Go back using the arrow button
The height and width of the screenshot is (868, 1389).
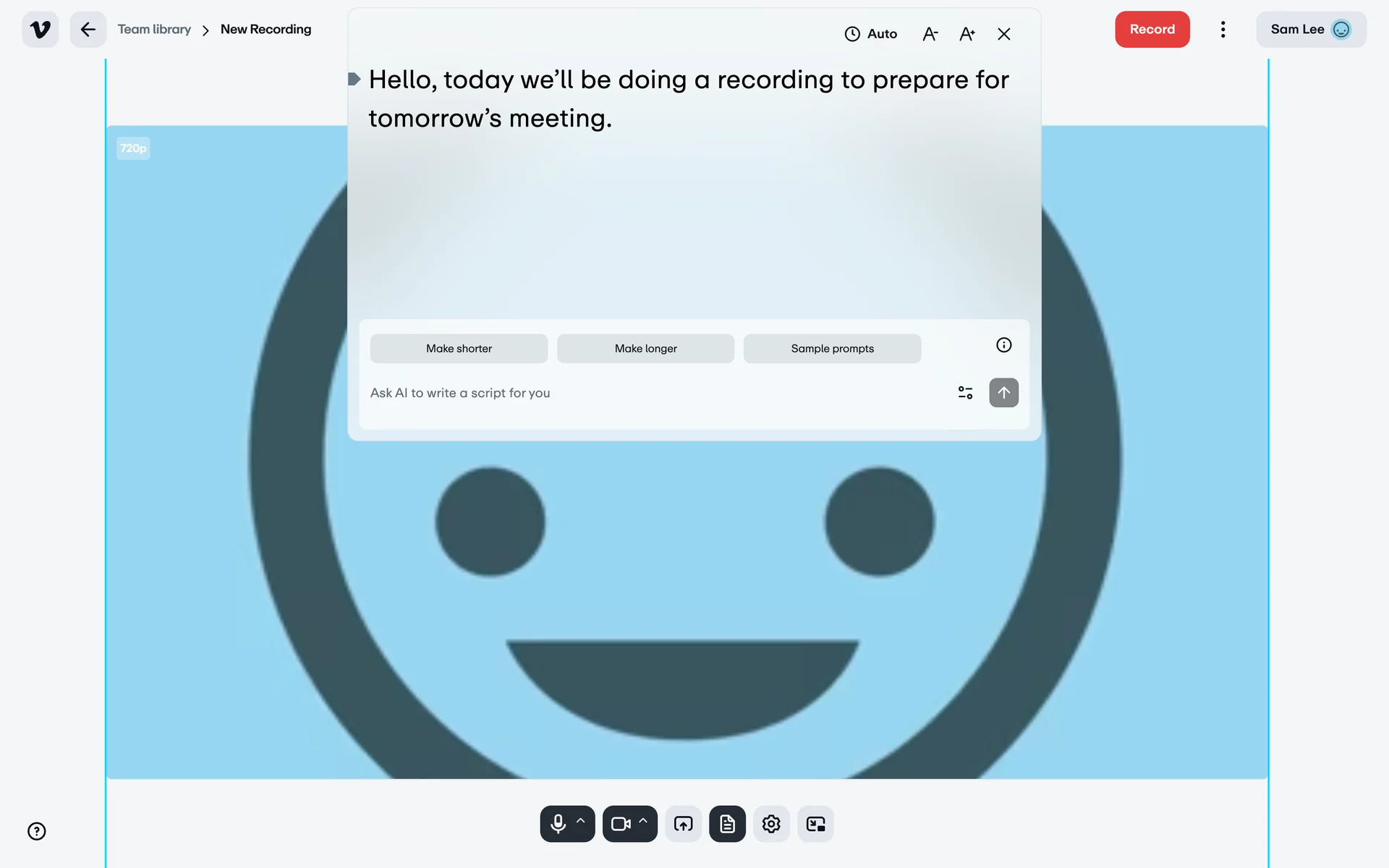(x=88, y=30)
